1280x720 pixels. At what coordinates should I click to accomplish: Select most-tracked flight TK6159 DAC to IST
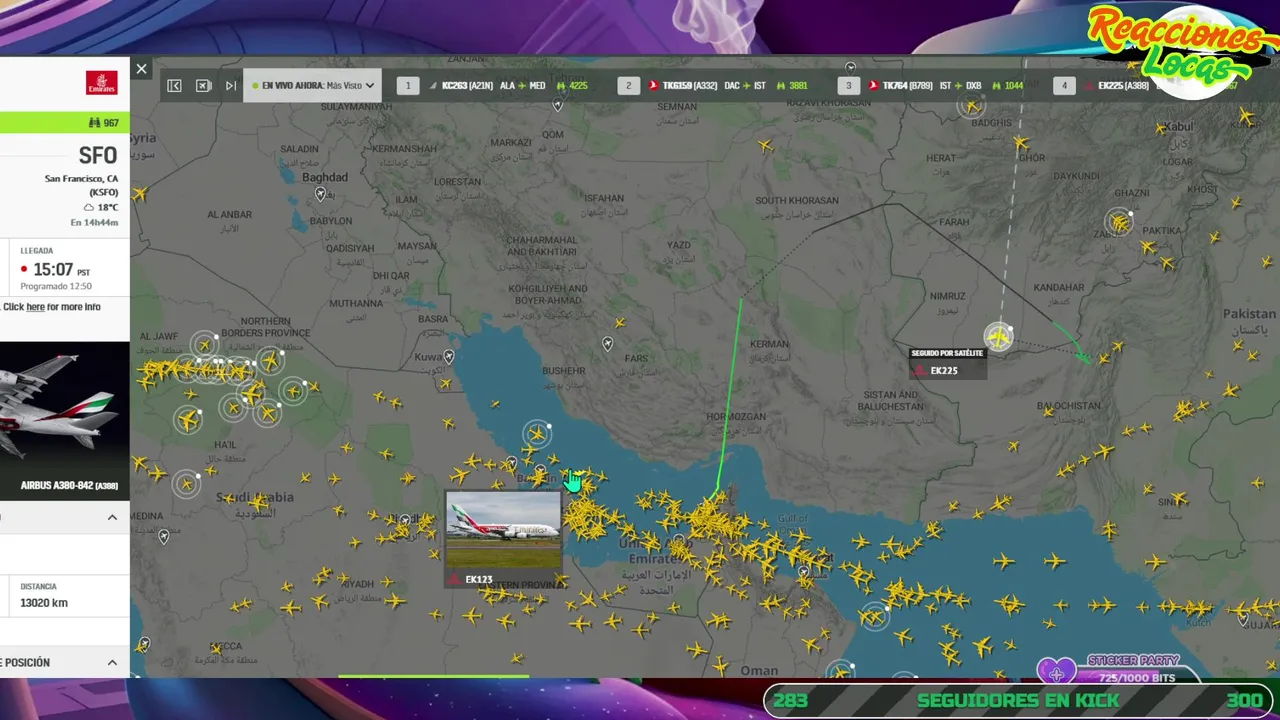(x=713, y=86)
